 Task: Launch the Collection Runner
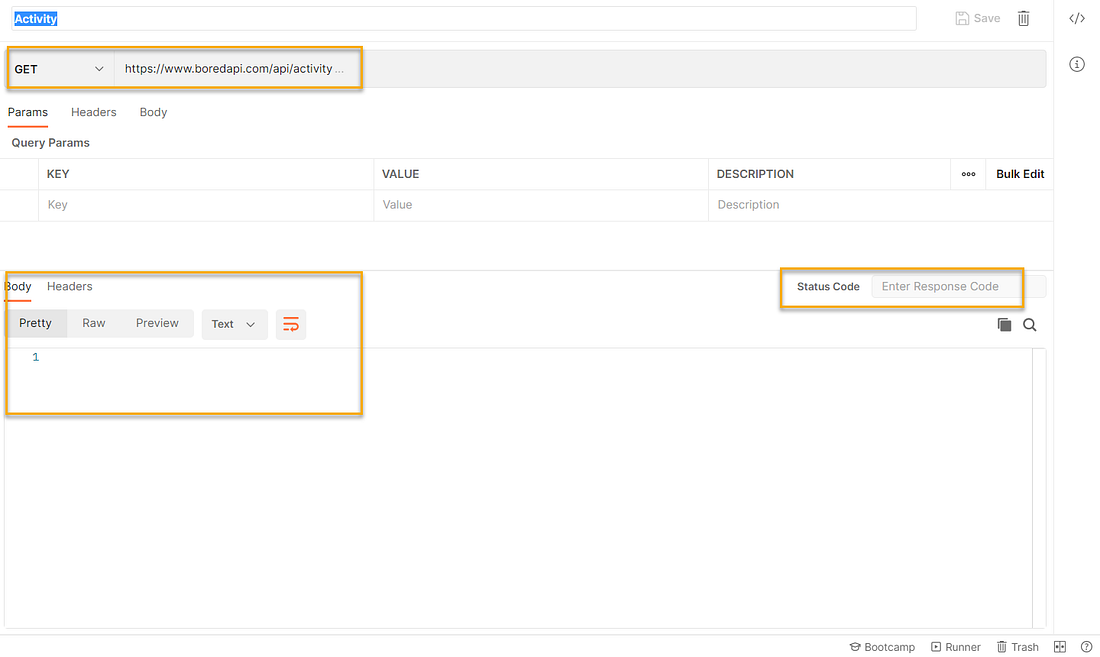tap(955, 646)
